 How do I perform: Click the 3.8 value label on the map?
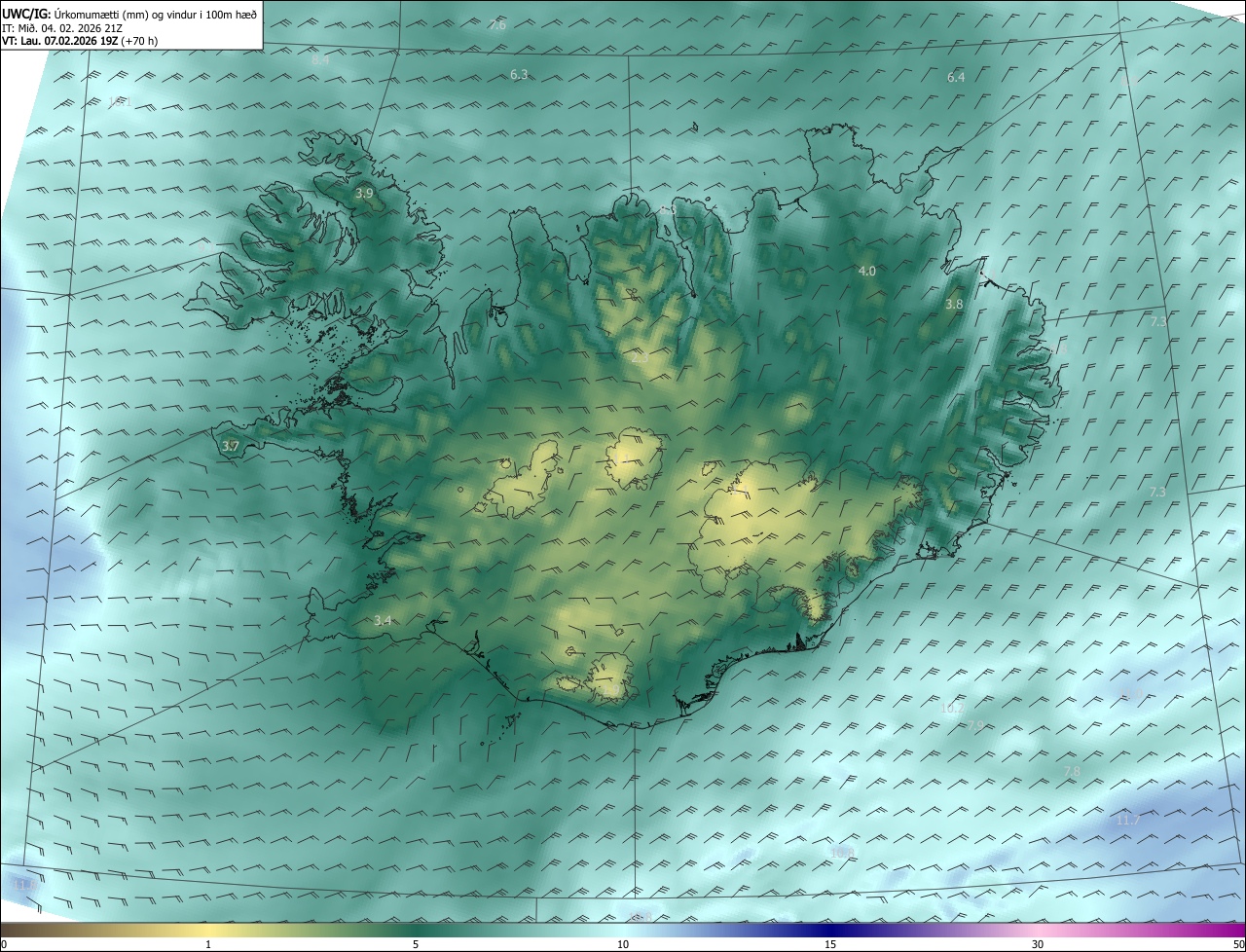(x=954, y=304)
